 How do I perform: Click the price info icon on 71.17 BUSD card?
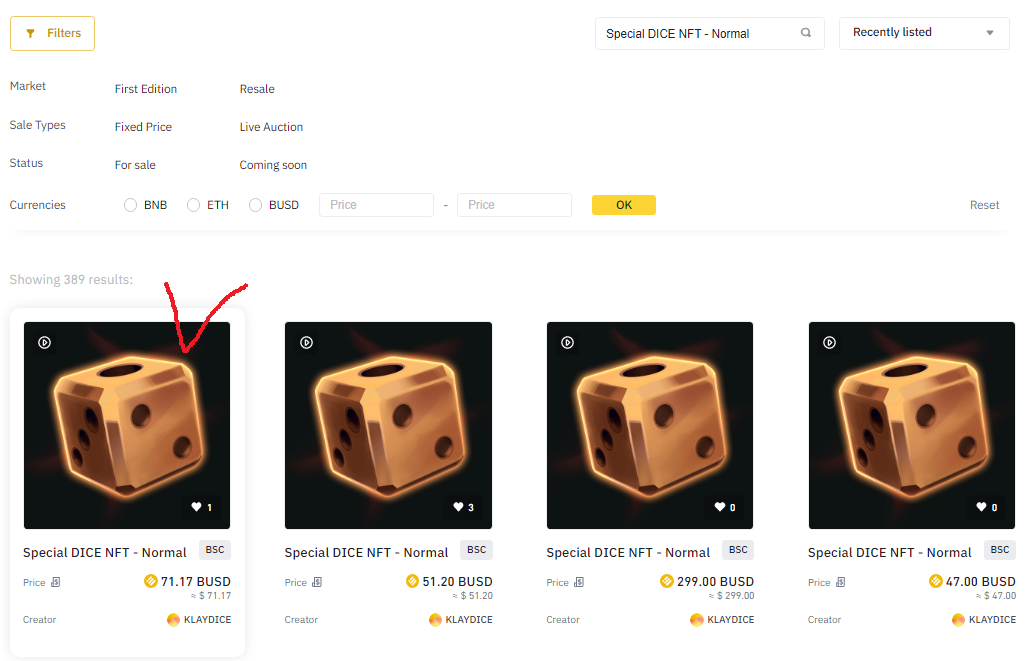[x=56, y=582]
